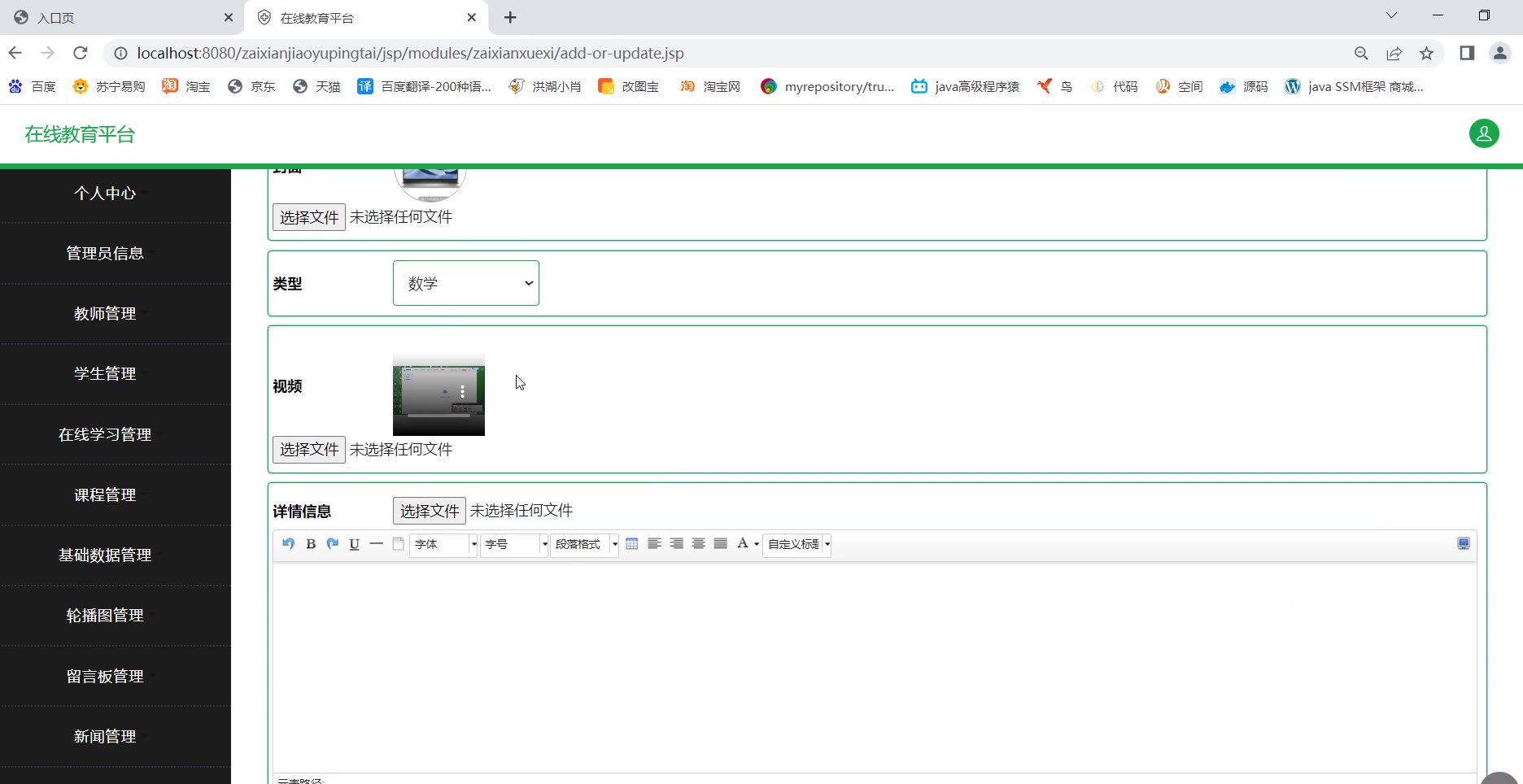Open the font color A tool
The height and width of the screenshot is (784, 1523).
pyautogui.click(x=742, y=544)
